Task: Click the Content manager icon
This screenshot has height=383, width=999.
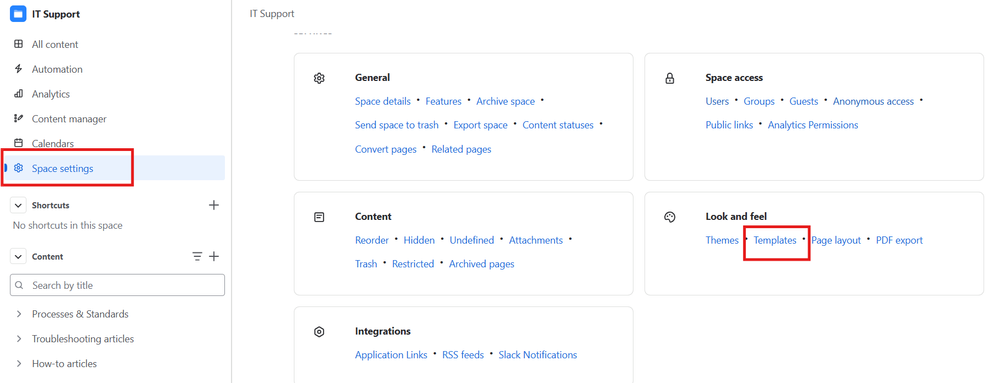Action: coord(18,119)
